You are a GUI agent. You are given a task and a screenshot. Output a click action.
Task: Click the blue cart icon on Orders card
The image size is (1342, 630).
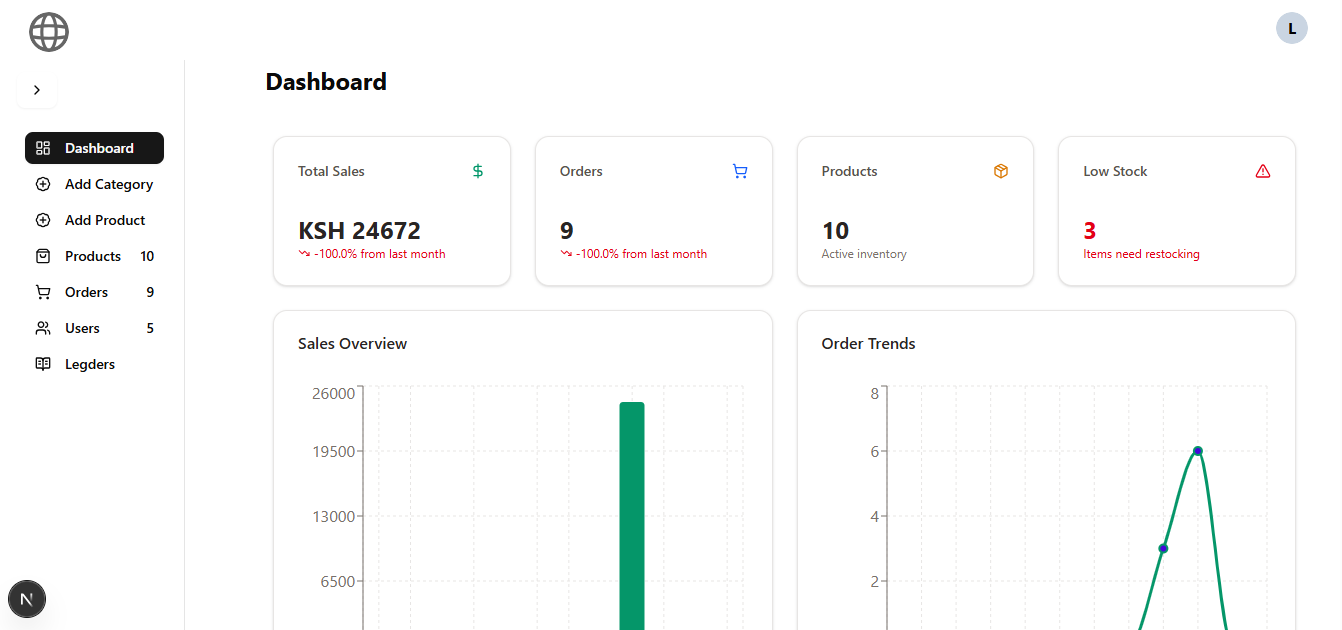click(740, 171)
